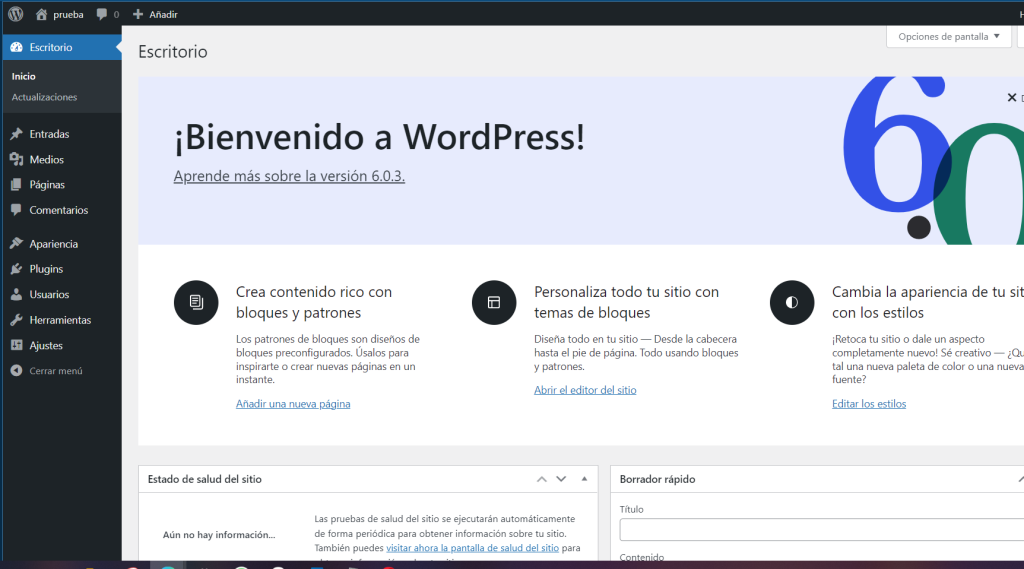Screen dimensions: 1024x569
Task: Focus the Título field in Borrador rápido
Action: (822, 530)
